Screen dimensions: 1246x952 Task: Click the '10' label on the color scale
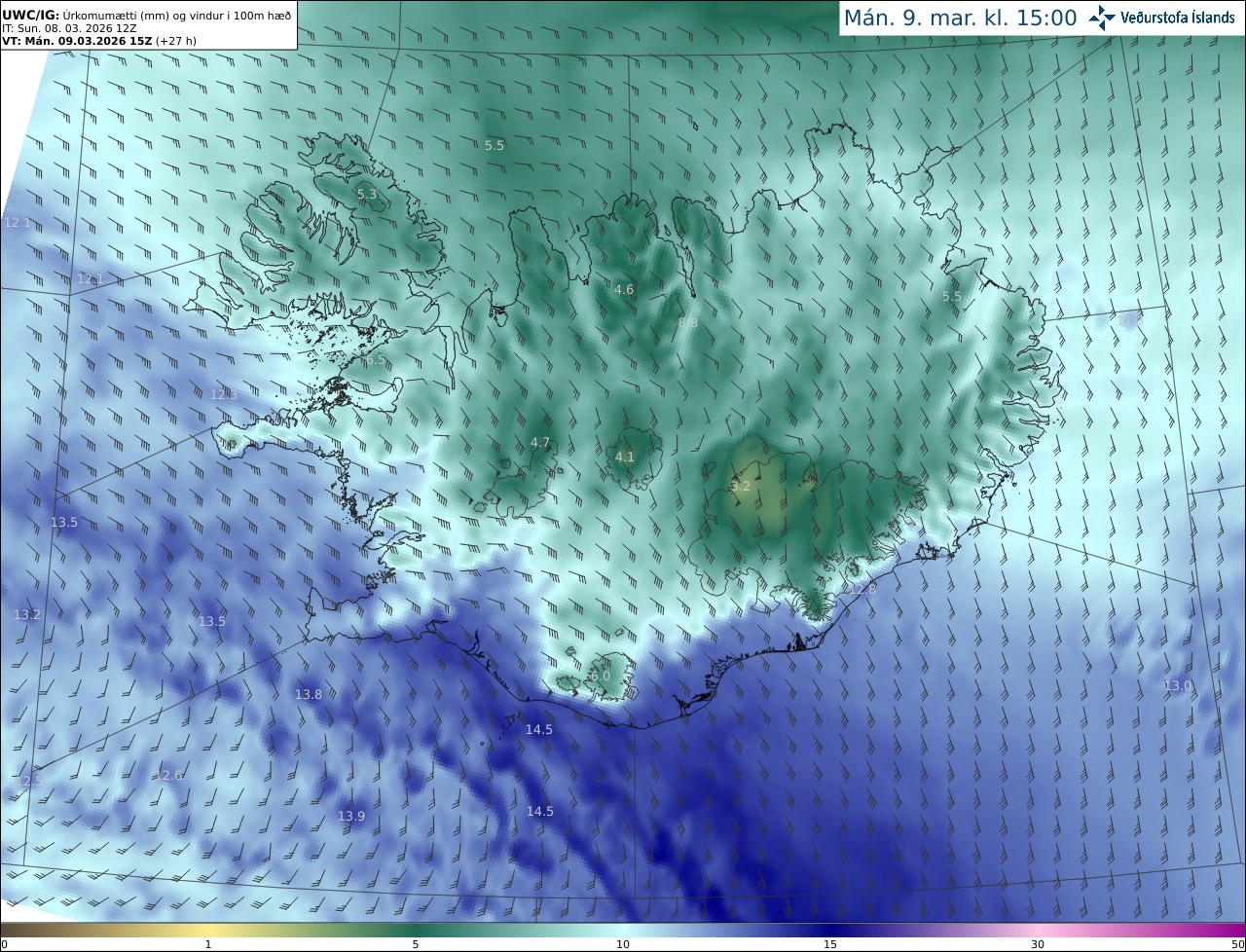point(623,944)
